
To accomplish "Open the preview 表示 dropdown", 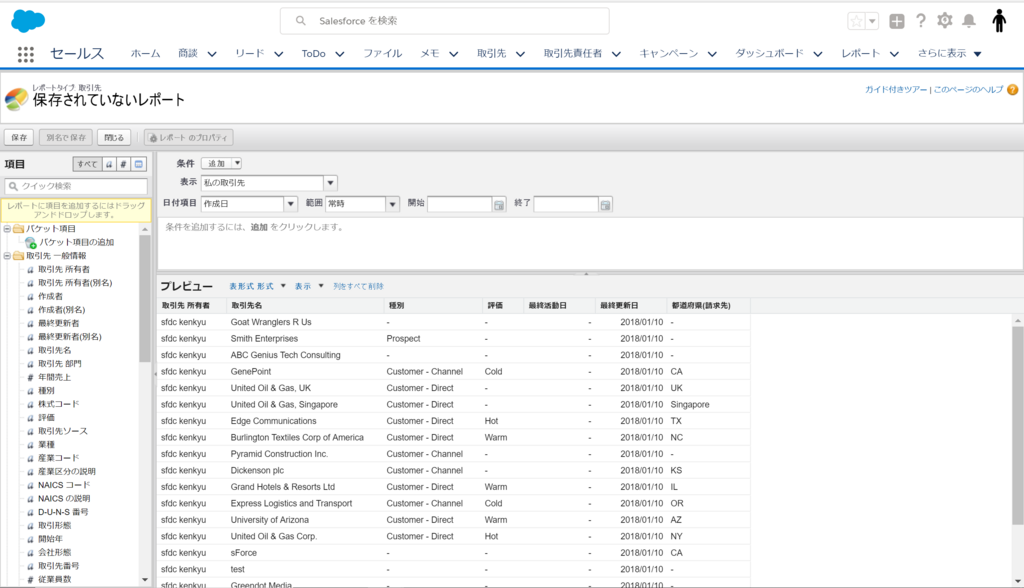I will coord(309,286).
